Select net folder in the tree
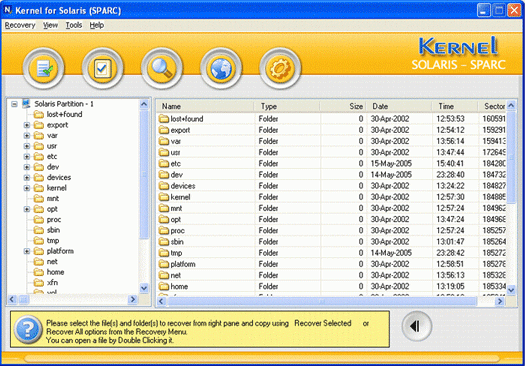Screen dimensions: 525x366 52,262
